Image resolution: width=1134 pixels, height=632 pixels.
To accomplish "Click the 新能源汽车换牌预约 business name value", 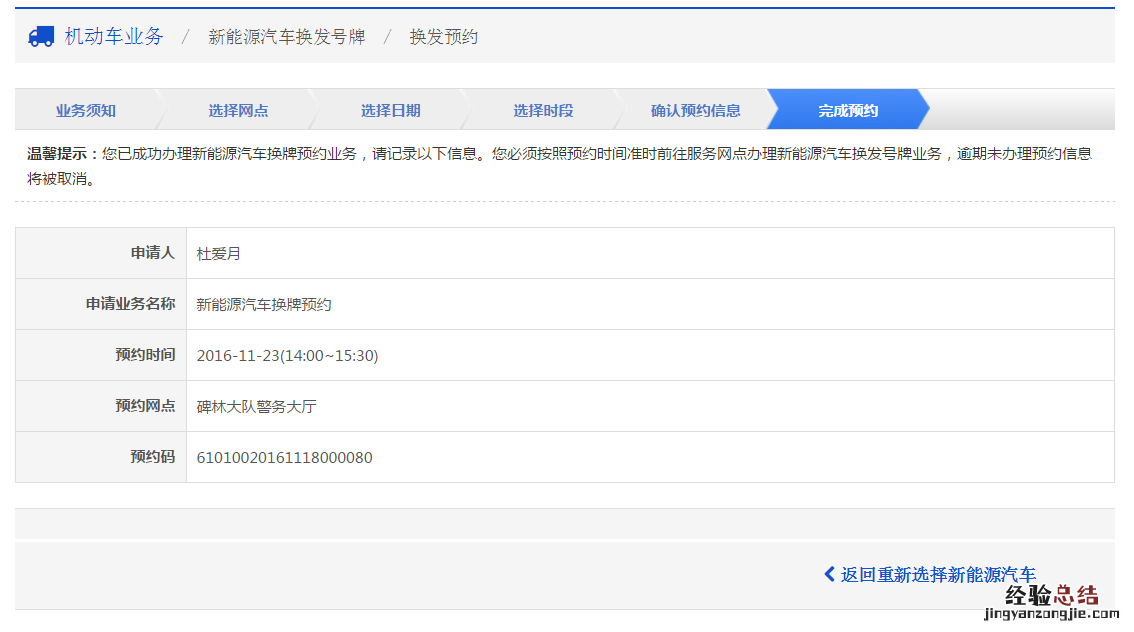I will point(264,305).
